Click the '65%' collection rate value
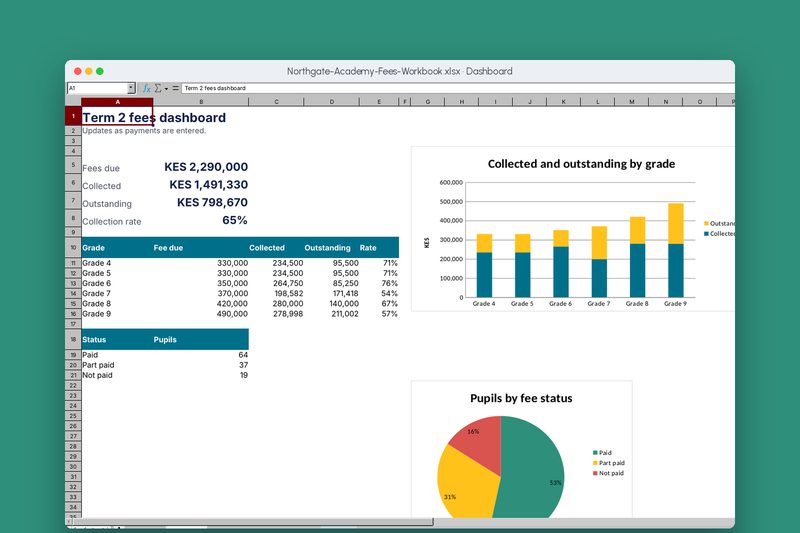The image size is (800, 533). point(235,220)
